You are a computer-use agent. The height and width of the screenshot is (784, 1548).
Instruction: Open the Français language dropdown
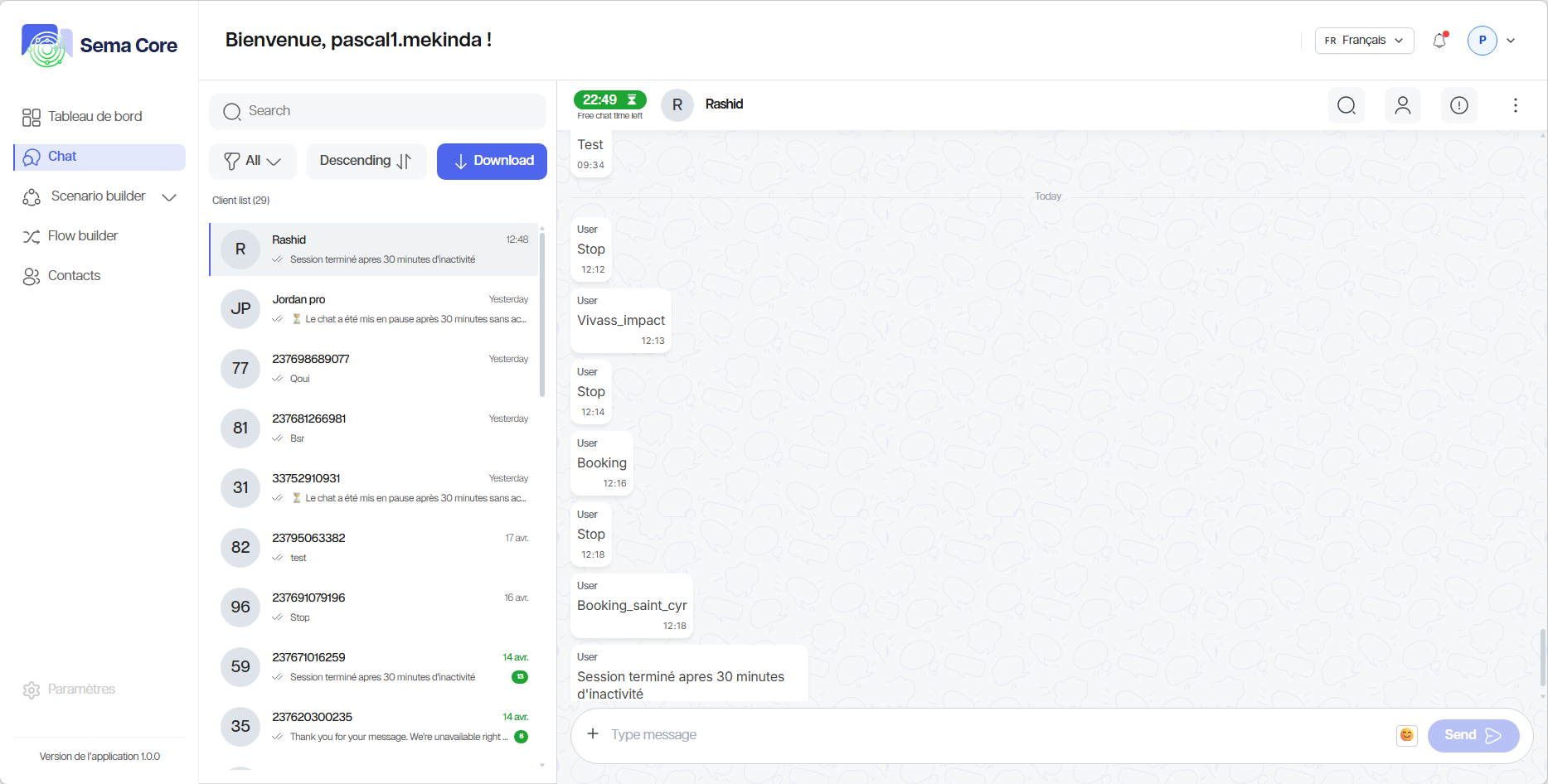1364,41
